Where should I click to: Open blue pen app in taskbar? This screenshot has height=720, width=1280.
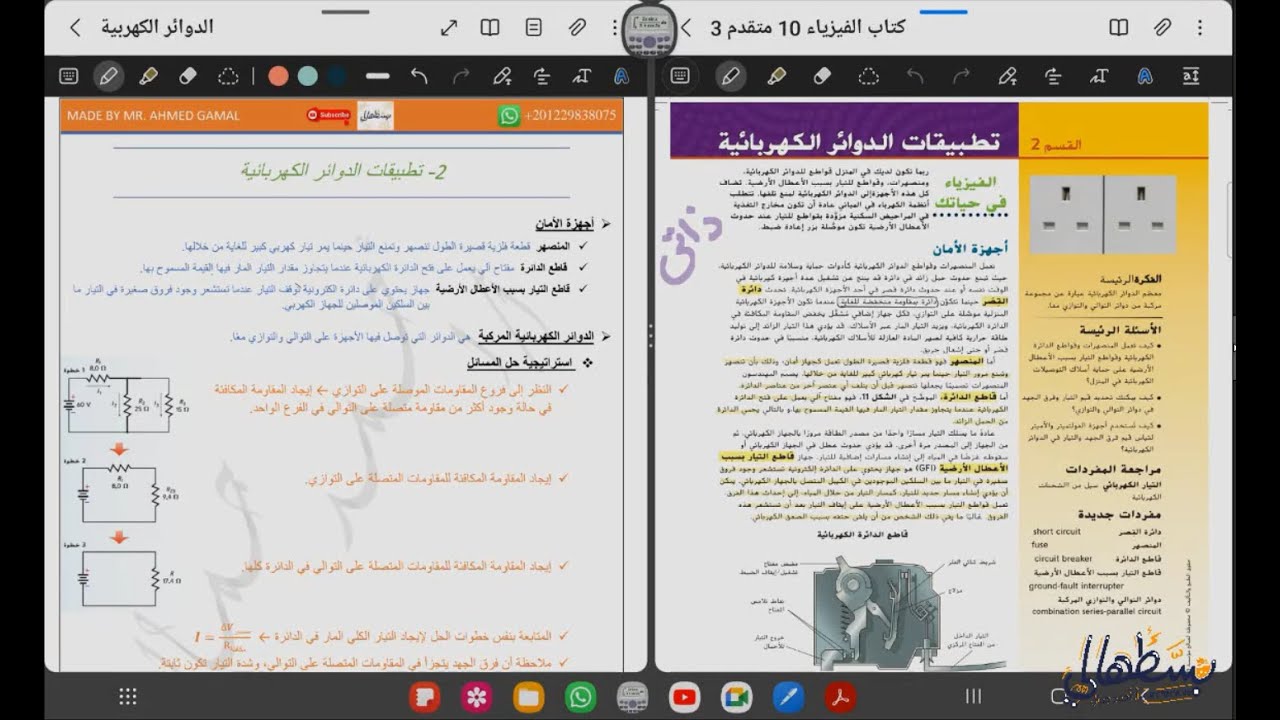(x=788, y=697)
